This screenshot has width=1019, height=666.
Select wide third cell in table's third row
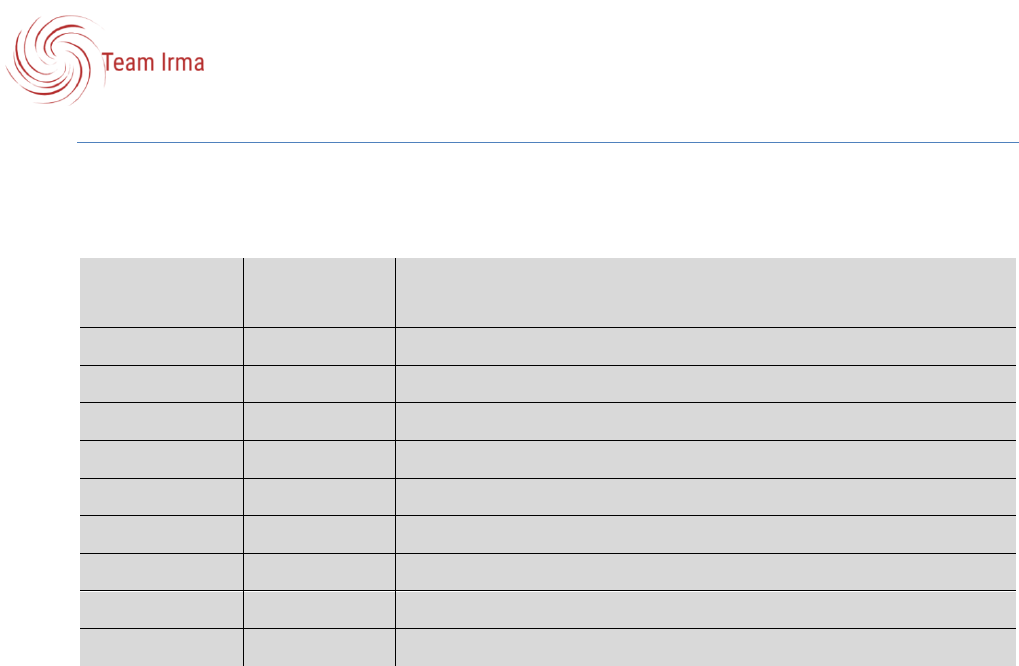[705, 384]
